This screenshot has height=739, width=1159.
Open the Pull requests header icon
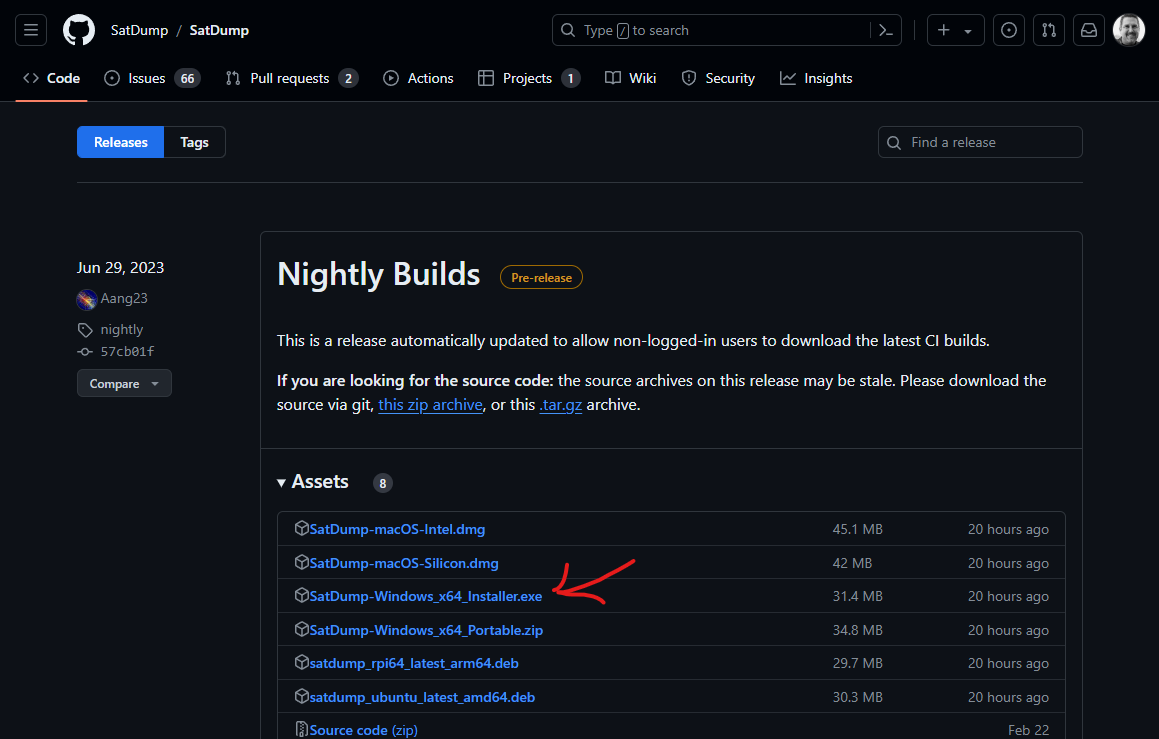(1049, 31)
